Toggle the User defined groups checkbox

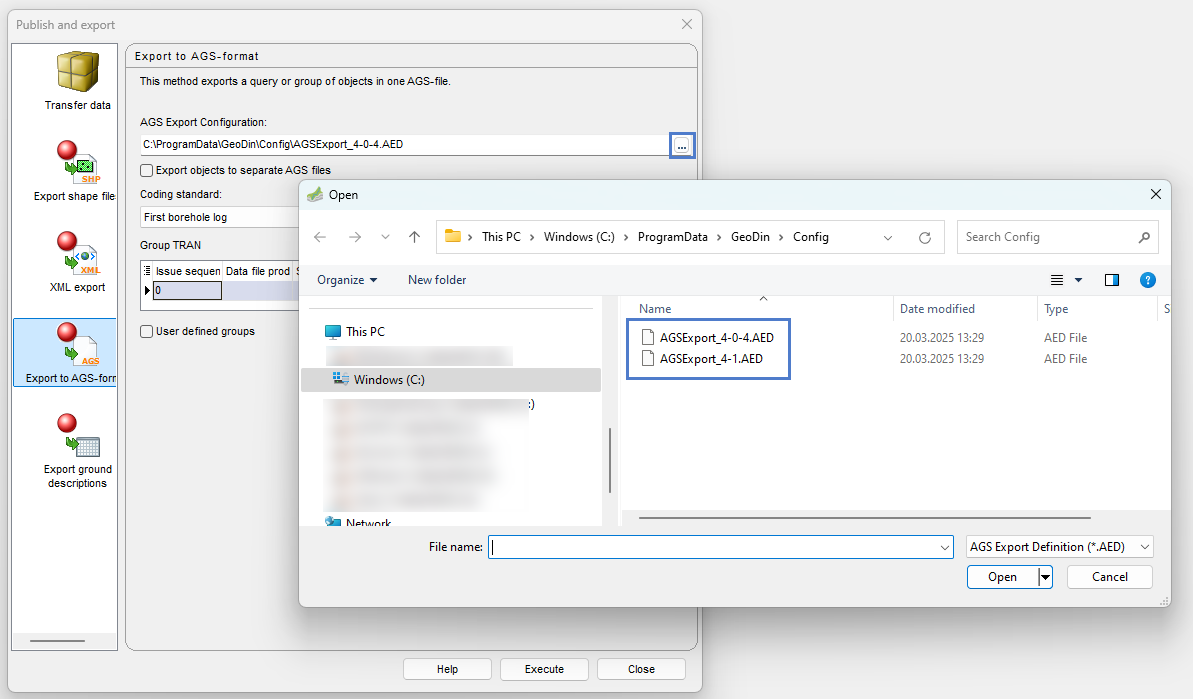coord(147,331)
